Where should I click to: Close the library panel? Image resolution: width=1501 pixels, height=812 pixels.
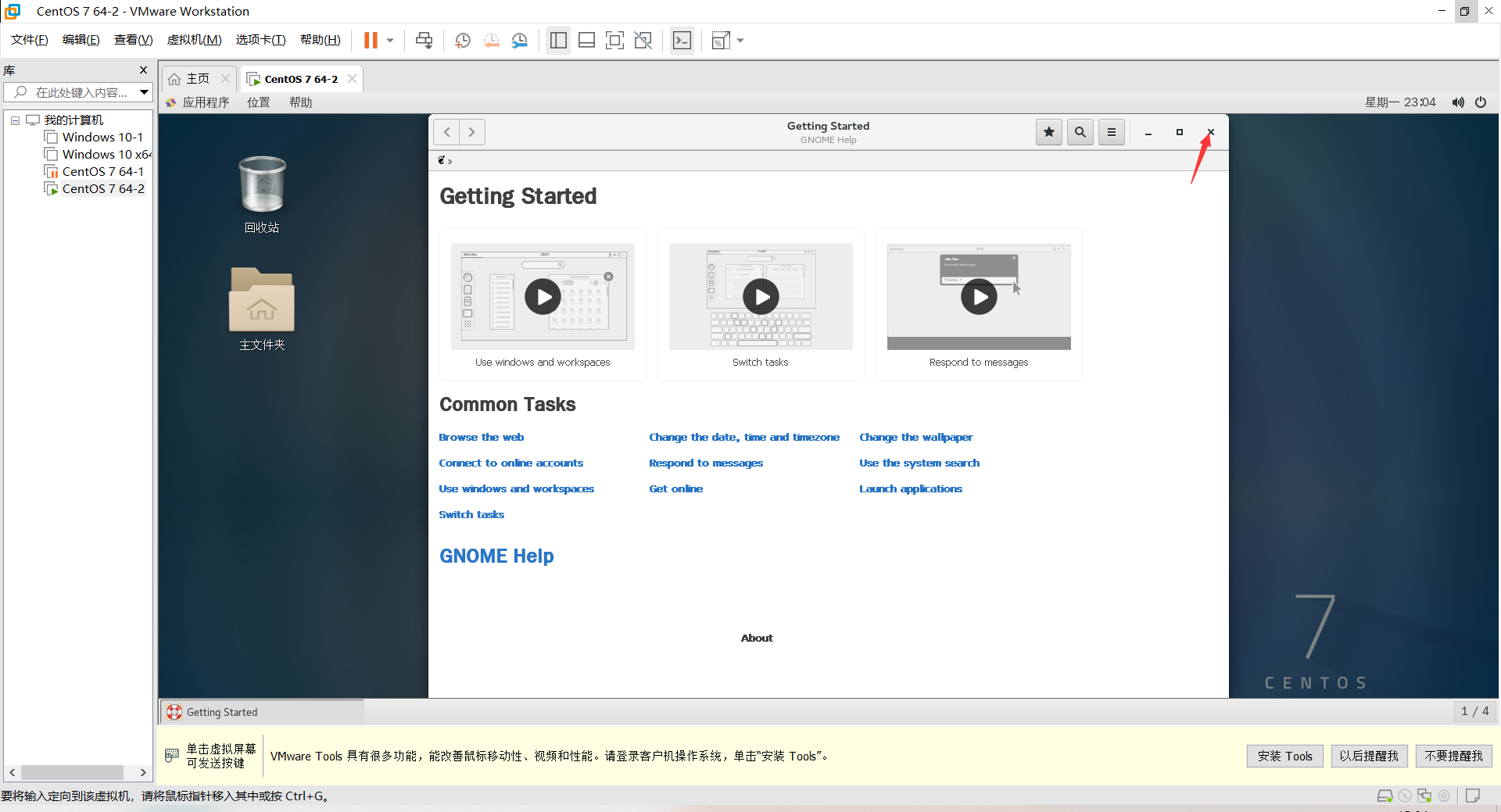click(x=143, y=70)
